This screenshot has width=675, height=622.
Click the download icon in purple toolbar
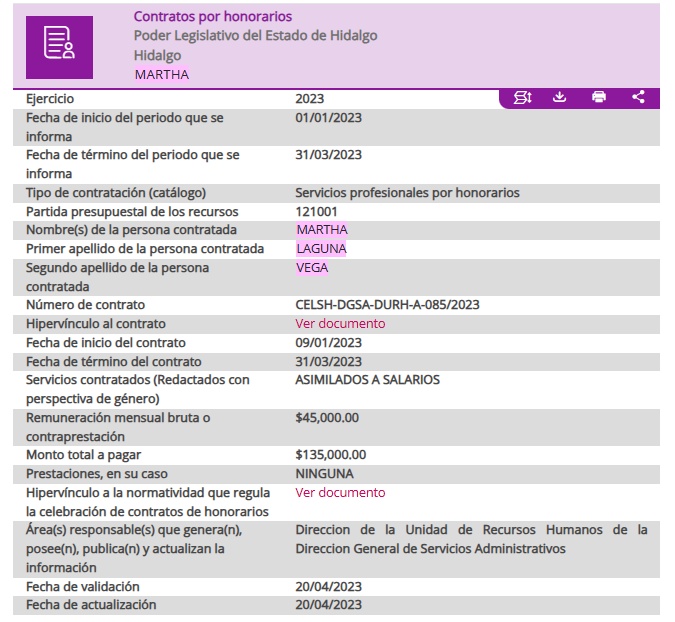click(560, 97)
